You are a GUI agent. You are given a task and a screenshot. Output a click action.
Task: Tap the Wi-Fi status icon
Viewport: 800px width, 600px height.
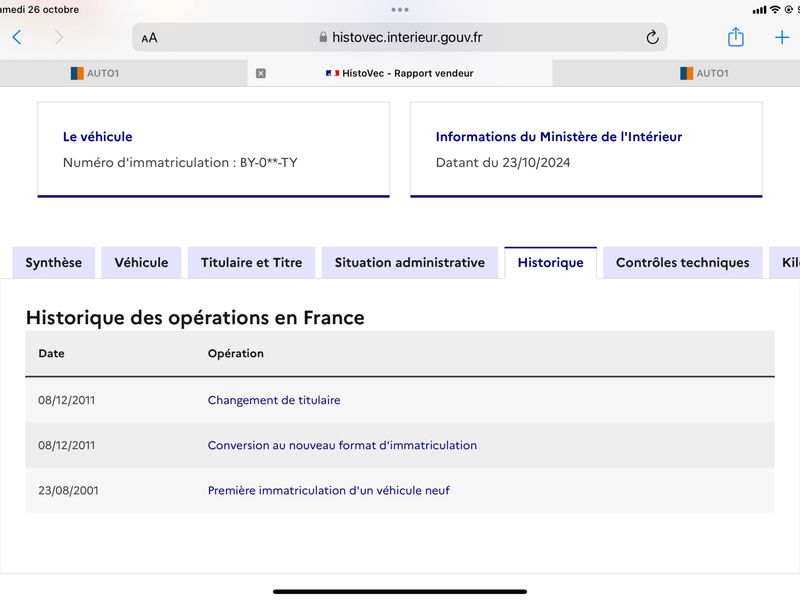point(775,9)
